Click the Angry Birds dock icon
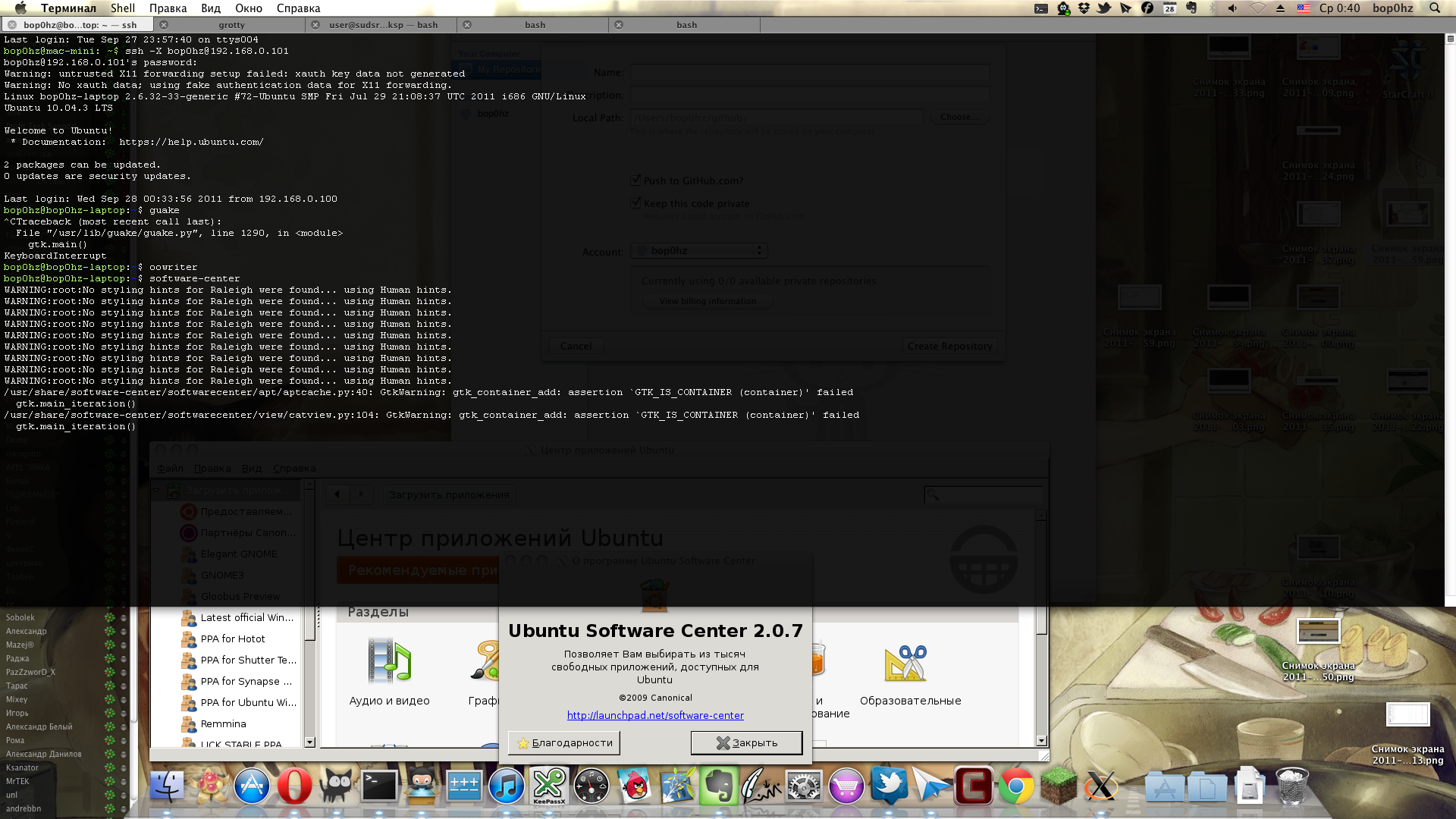This screenshot has height=819, width=1456. [x=634, y=786]
